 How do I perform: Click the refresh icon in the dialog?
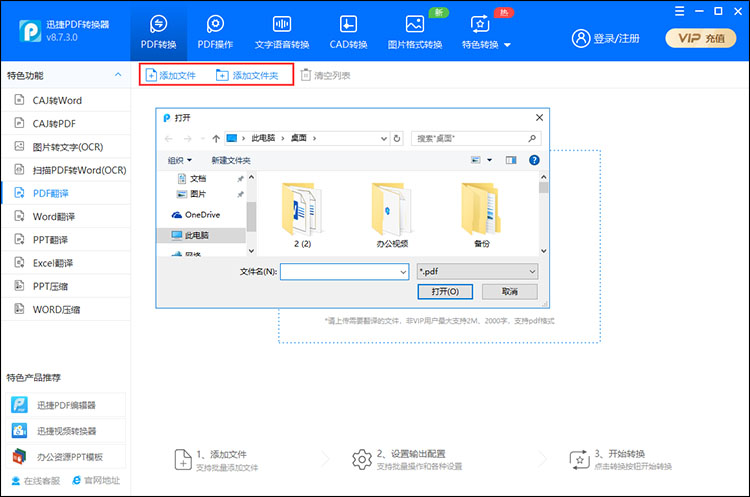click(x=397, y=138)
